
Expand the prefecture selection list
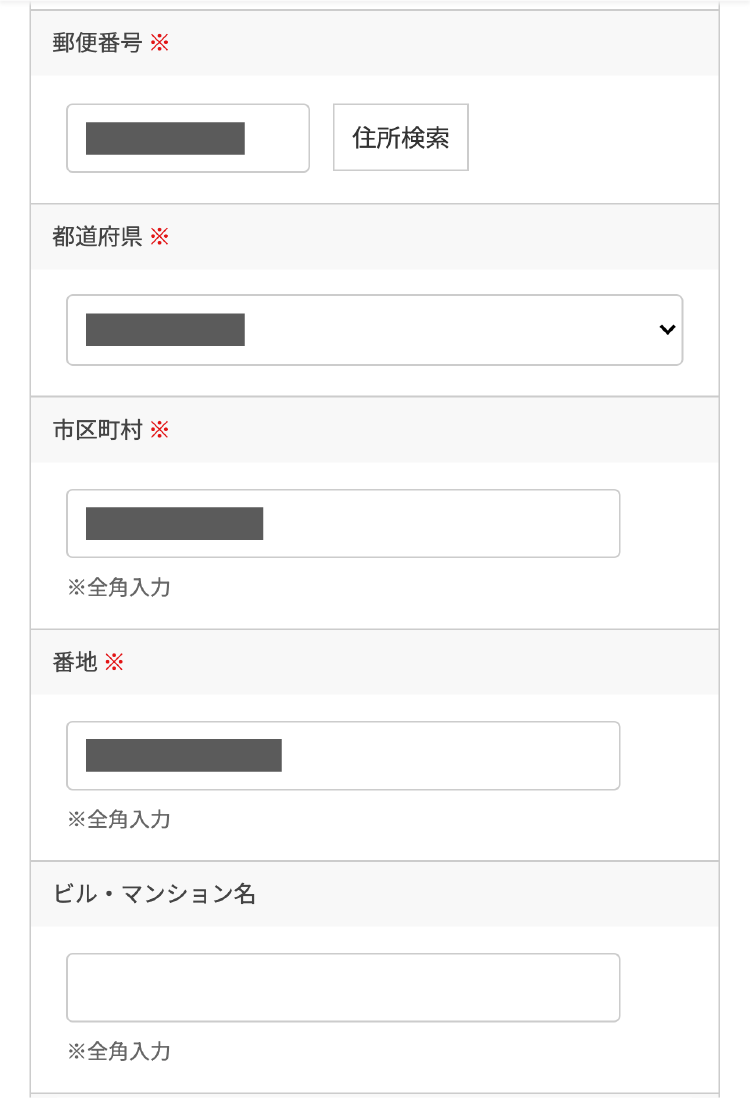point(375,330)
